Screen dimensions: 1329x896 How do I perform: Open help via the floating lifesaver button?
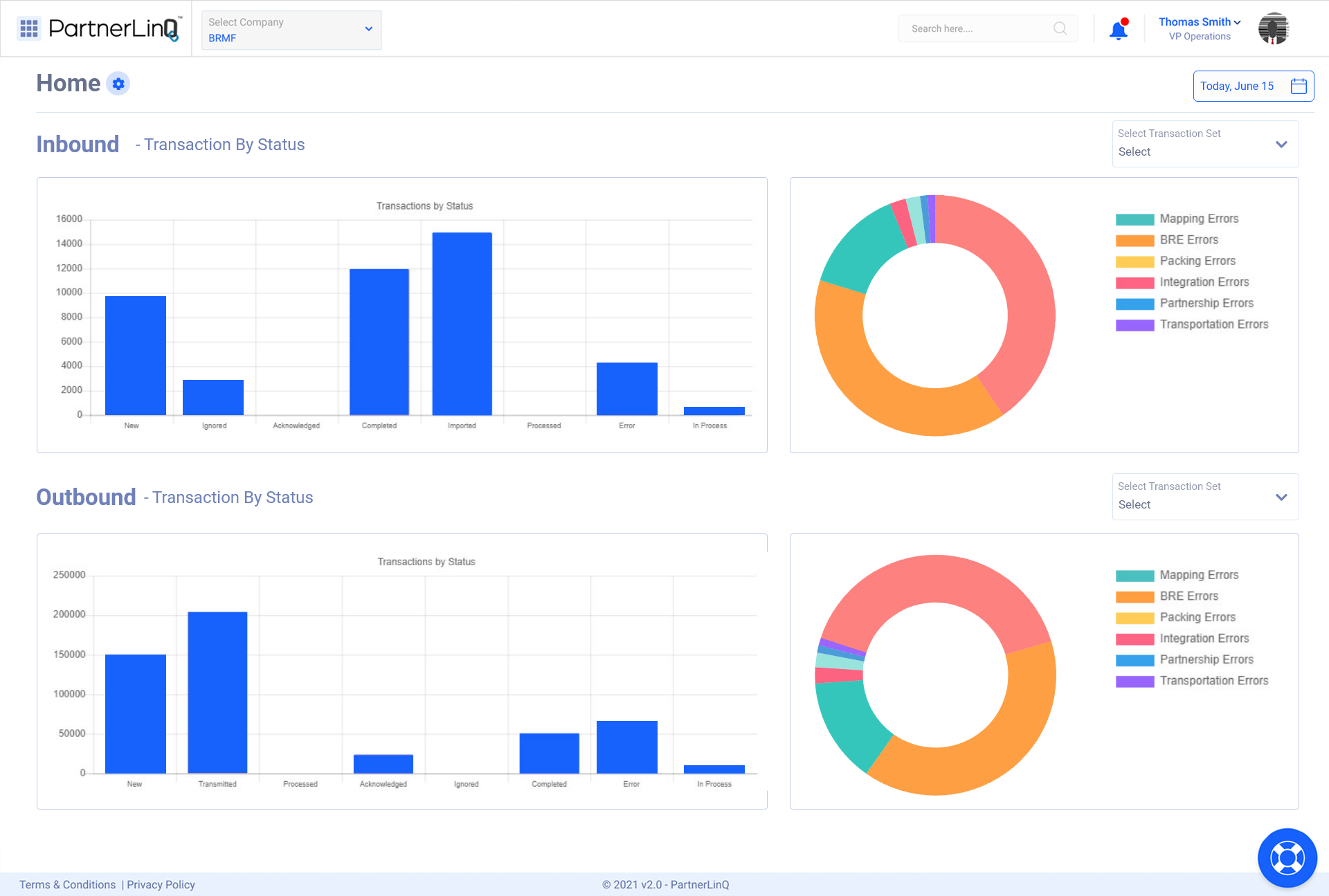(1287, 858)
